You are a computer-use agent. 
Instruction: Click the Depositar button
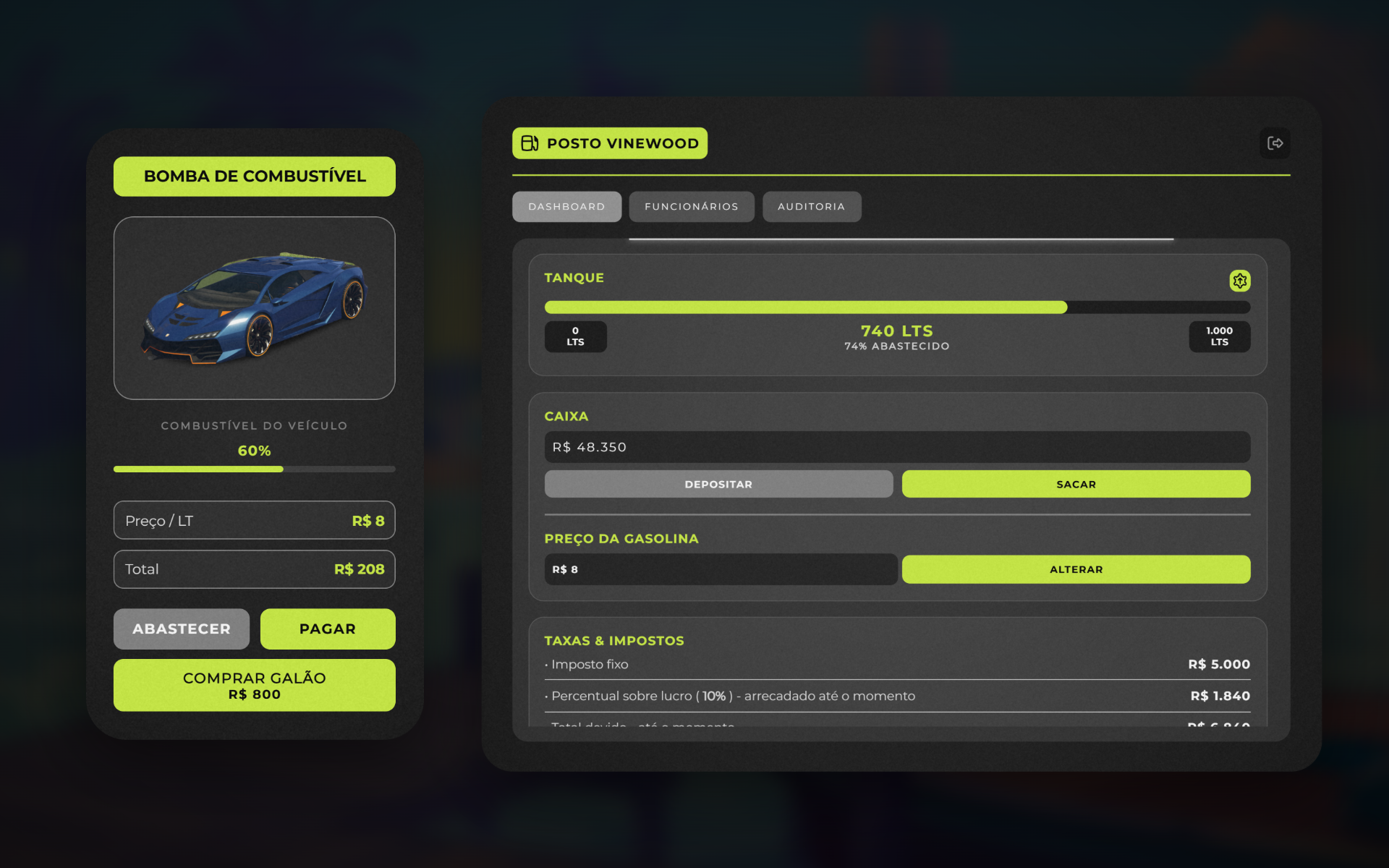coord(718,484)
